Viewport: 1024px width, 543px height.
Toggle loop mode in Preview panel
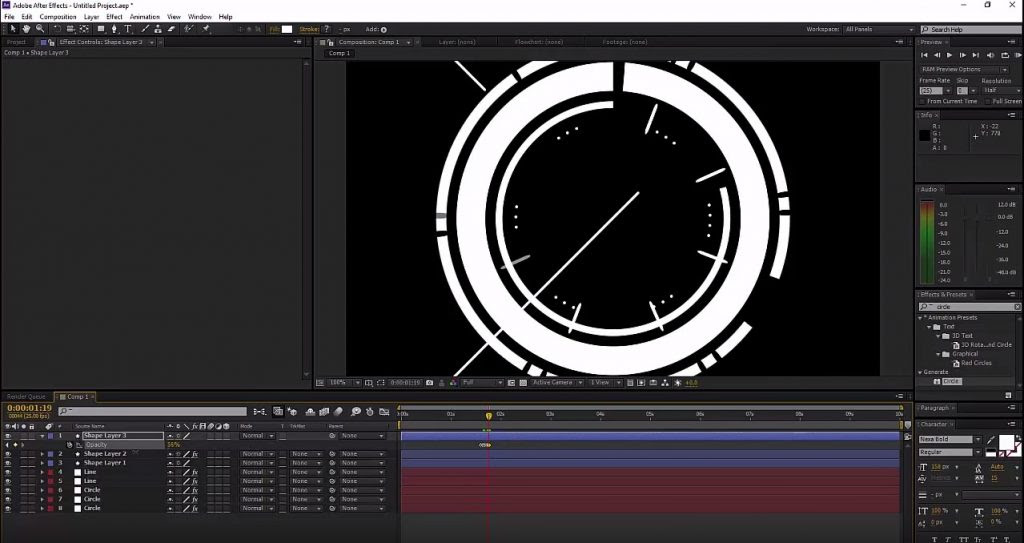[x=1006, y=56]
